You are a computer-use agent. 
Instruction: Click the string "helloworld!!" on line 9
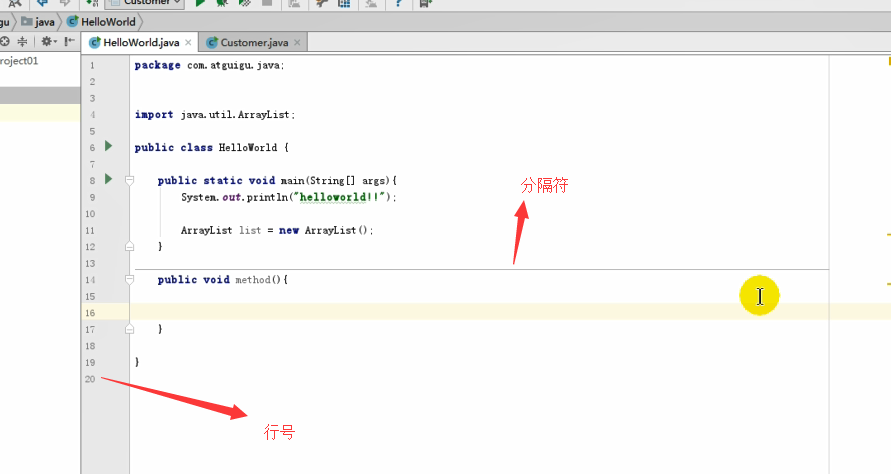(340, 197)
